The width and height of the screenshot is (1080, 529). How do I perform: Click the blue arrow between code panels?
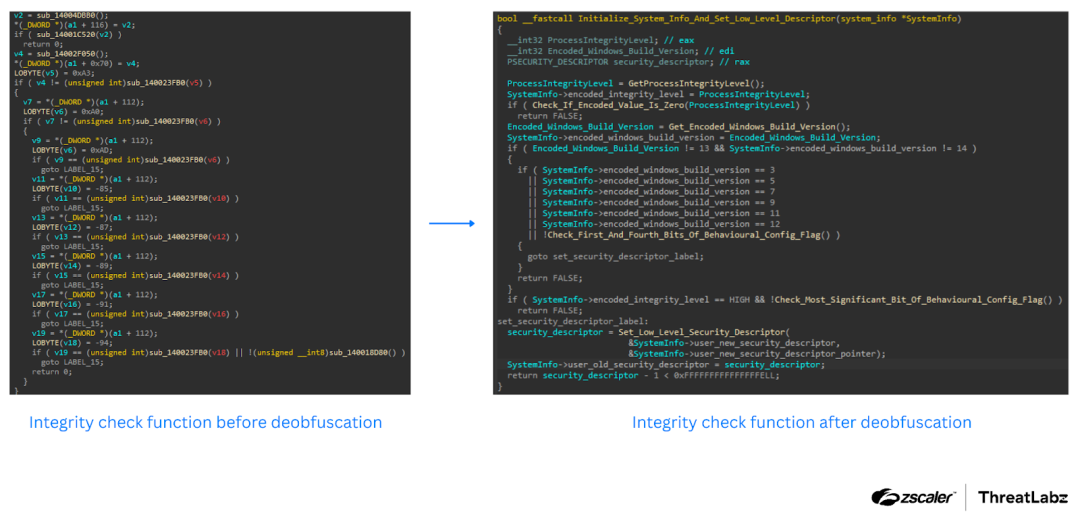click(x=451, y=223)
